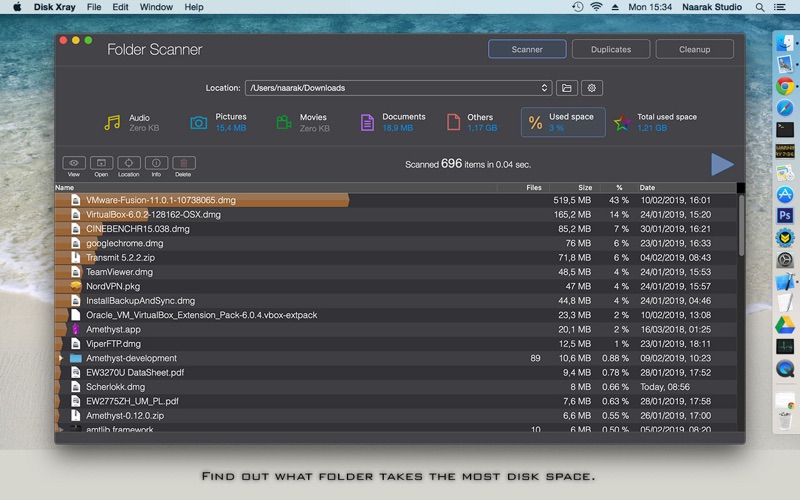Filter by Pictures camera icon
Image resolution: width=800 pixels, height=500 pixels.
tap(198, 122)
